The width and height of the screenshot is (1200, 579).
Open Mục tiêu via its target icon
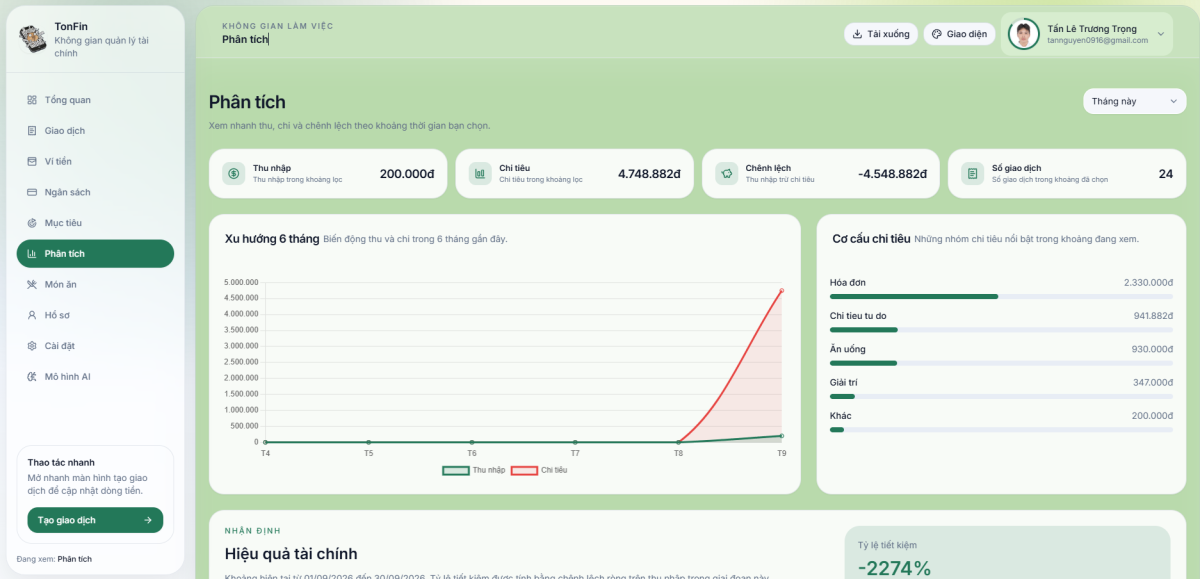(x=32, y=223)
